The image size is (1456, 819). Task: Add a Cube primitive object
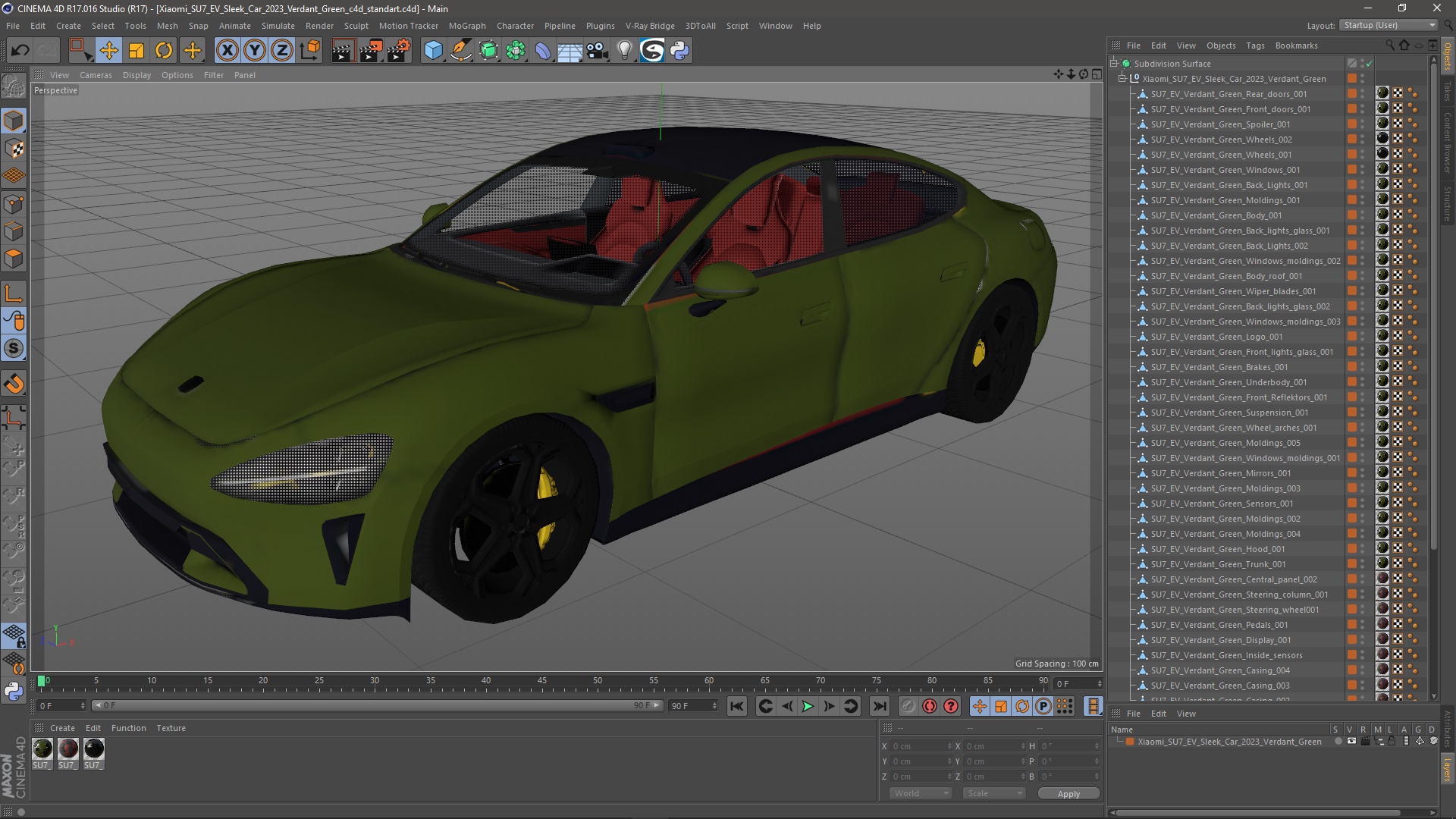click(x=433, y=51)
